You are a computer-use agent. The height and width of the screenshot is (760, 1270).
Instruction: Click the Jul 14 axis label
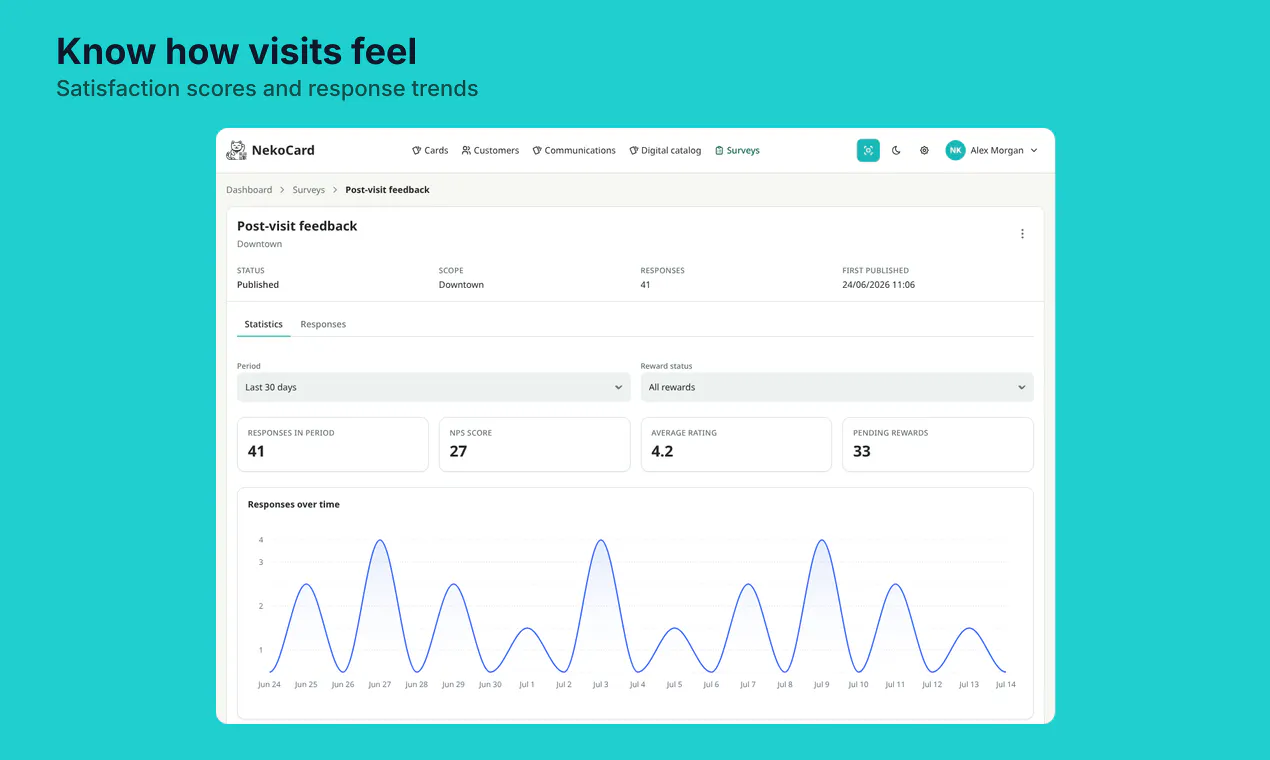click(x=1005, y=685)
